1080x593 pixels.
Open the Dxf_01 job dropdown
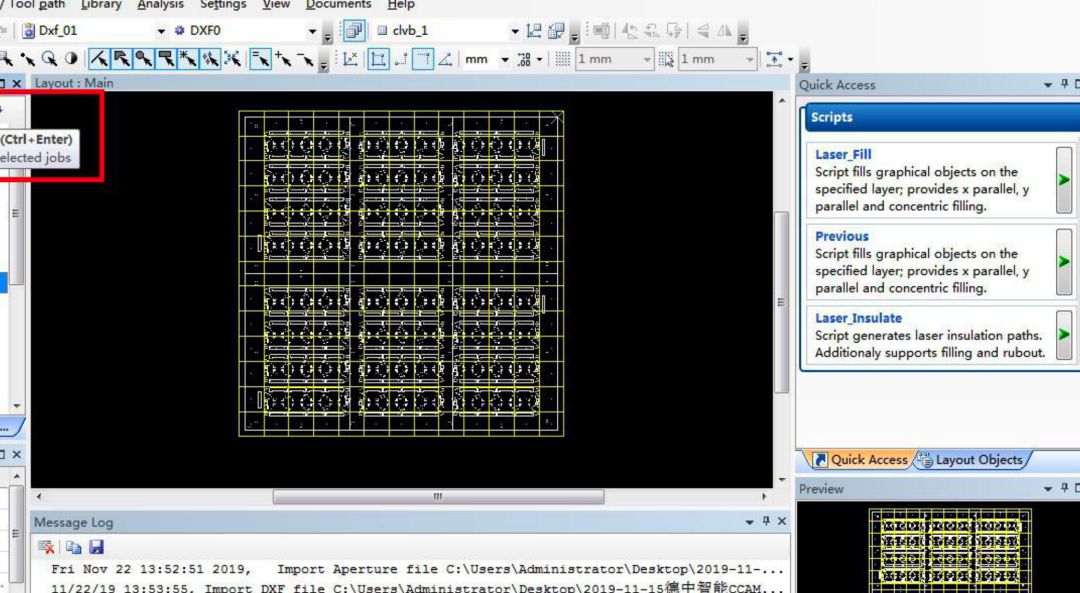point(161,31)
